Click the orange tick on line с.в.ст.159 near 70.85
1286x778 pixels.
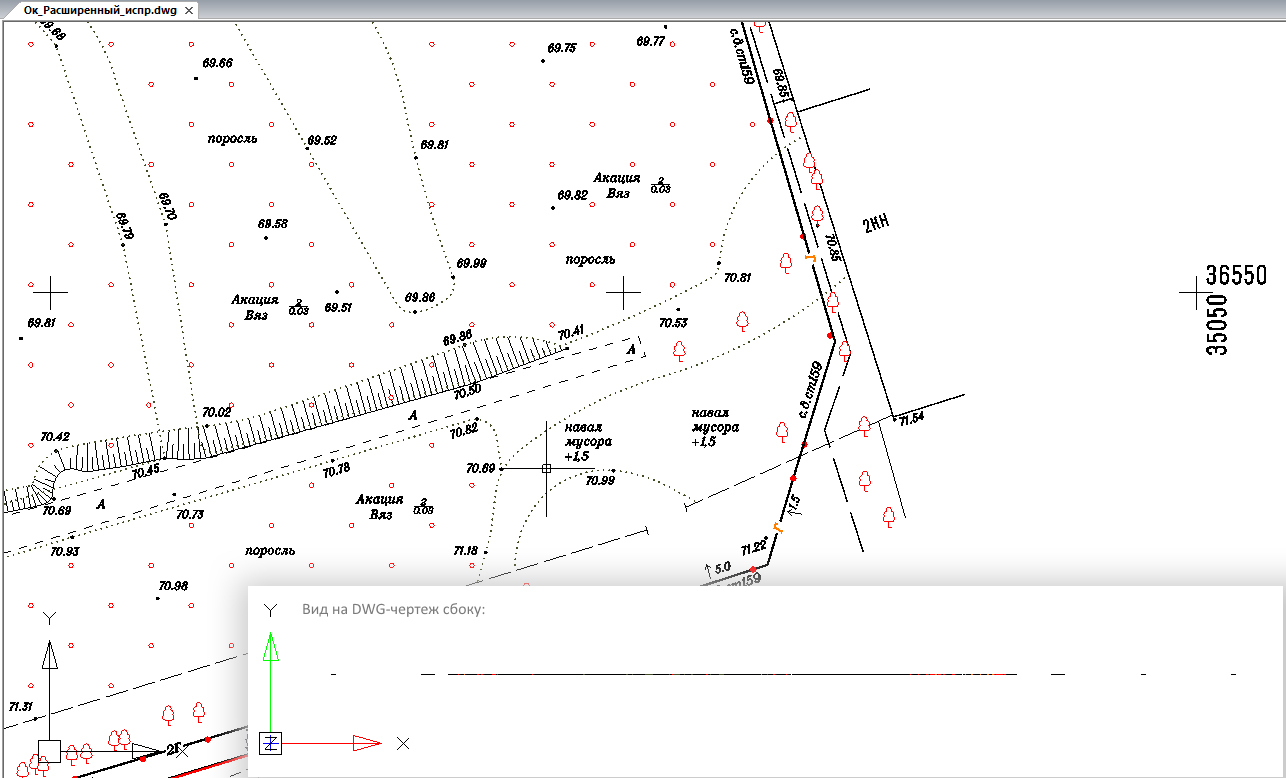812,258
